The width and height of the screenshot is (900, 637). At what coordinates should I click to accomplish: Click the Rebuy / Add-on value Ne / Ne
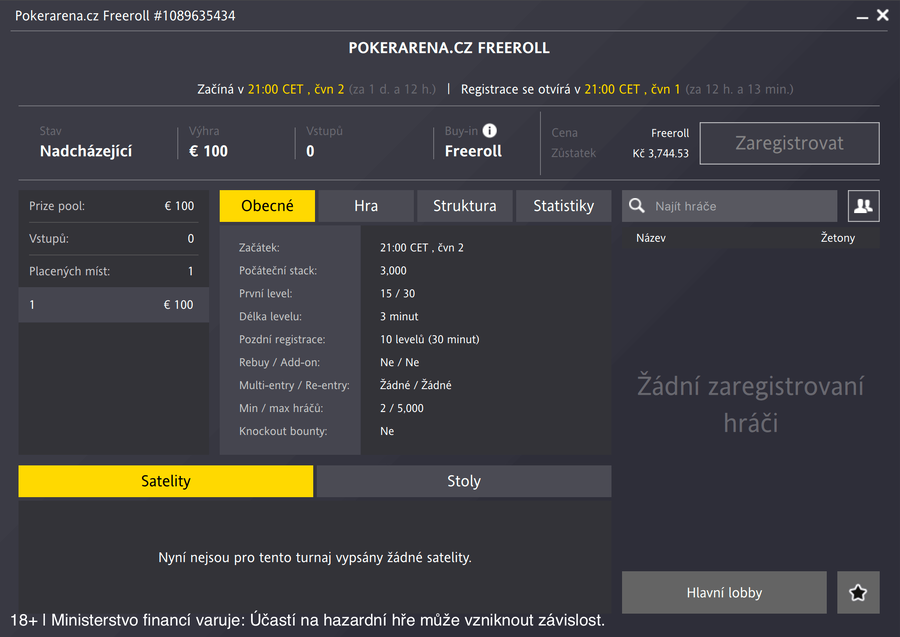tap(399, 362)
